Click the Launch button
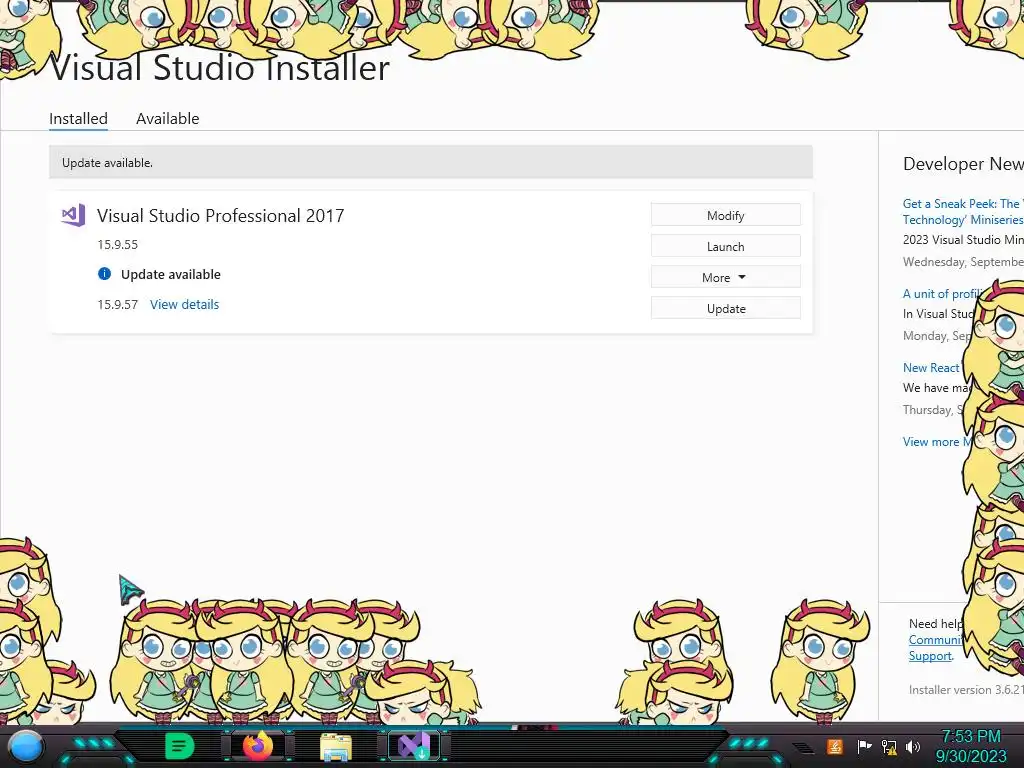This screenshot has height=768, width=1024. (x=726, y=246)
